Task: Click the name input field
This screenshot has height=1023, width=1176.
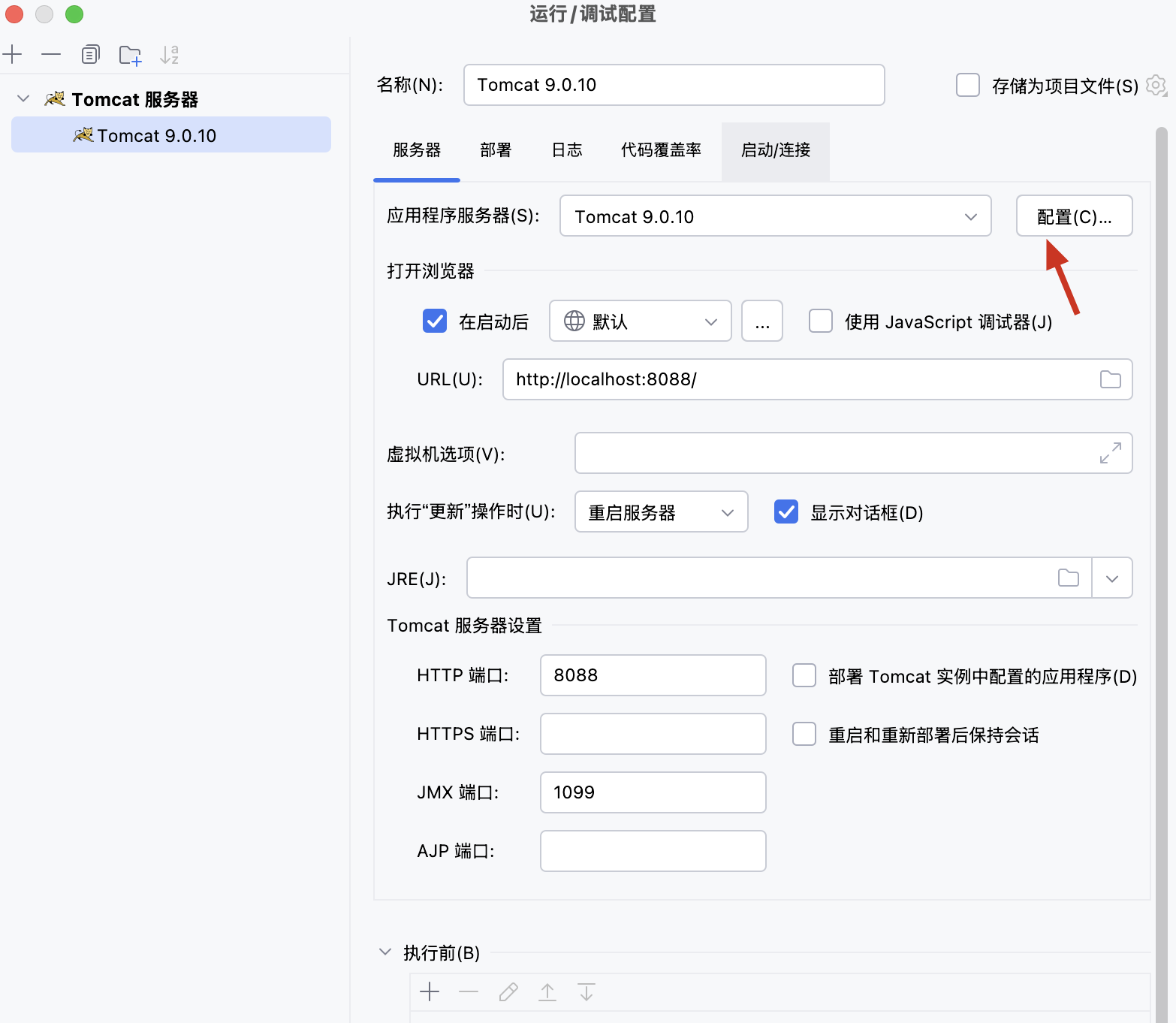Action: (674, 85)
